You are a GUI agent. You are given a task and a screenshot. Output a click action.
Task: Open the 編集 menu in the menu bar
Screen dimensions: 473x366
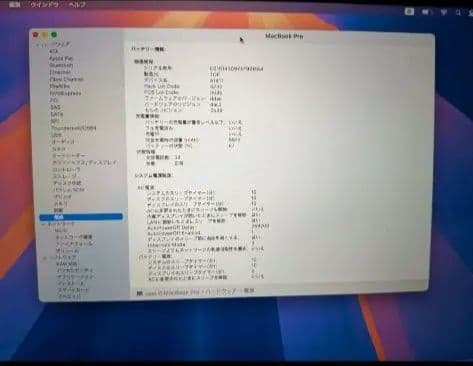coord(15,4)
